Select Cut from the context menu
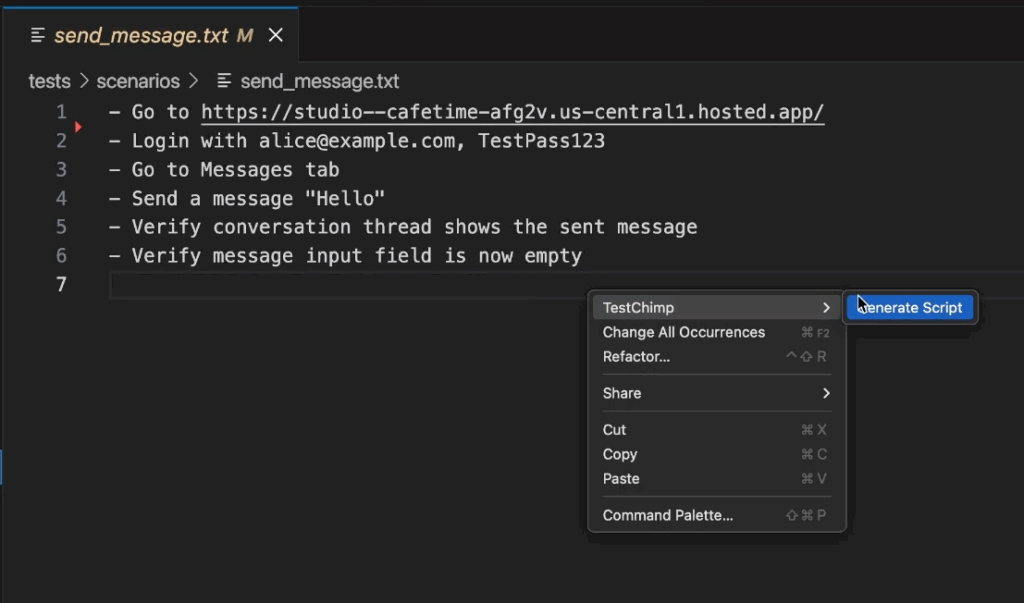Screen dimensions: 1024x603 tap(614, 430)
